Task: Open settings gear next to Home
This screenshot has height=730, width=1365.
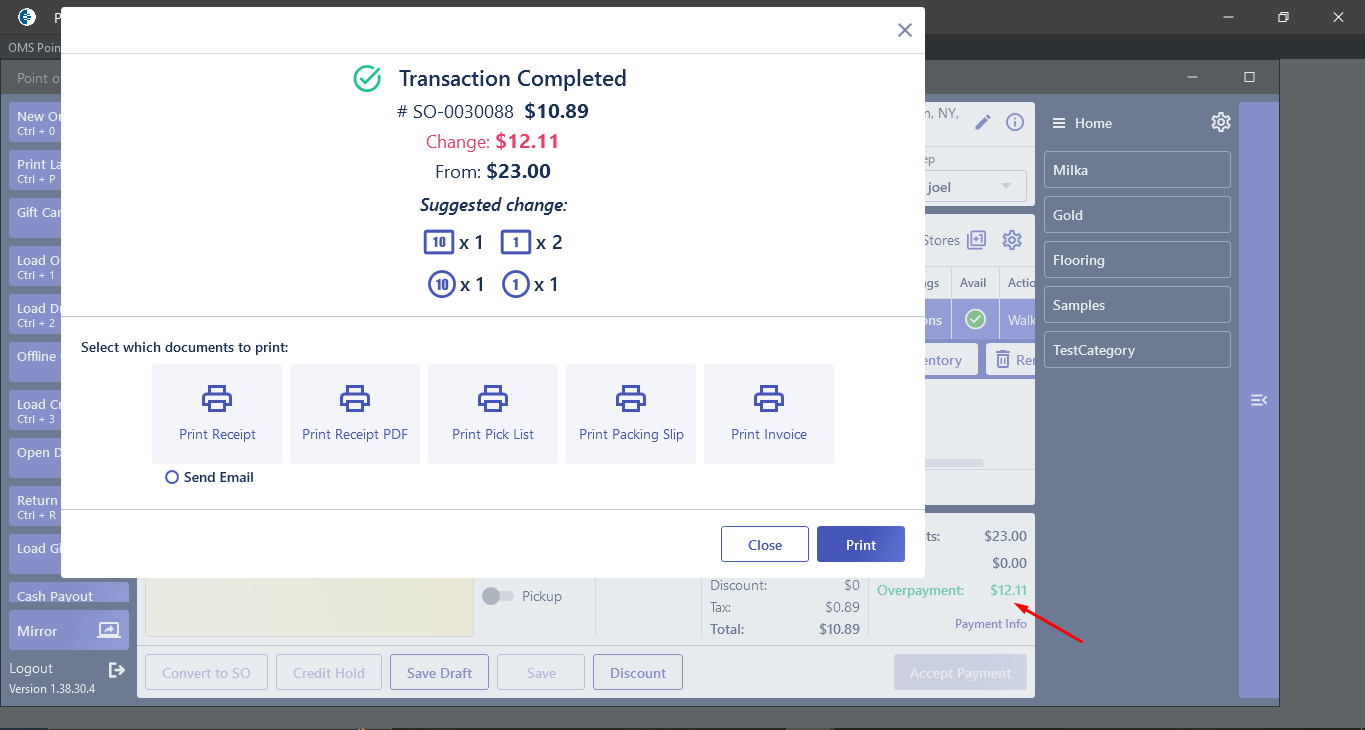Action: point(1221,123)
